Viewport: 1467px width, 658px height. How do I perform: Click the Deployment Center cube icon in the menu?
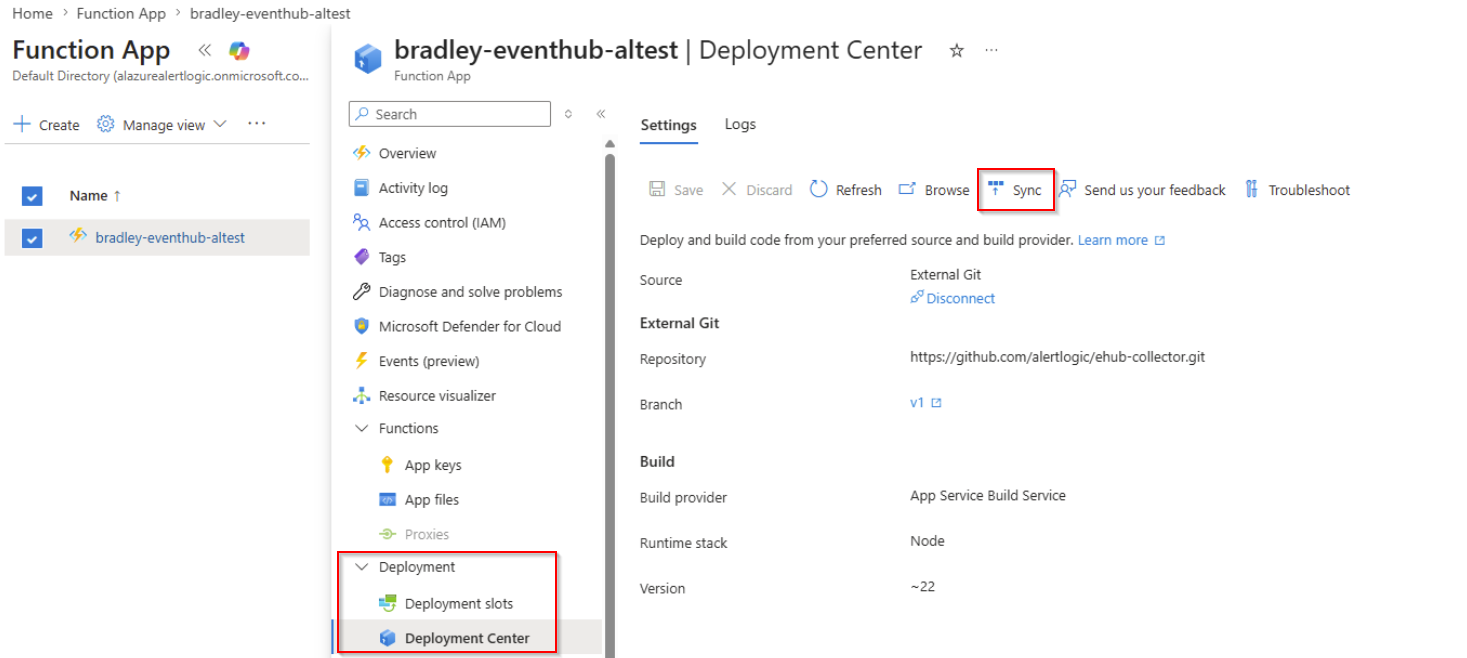[388, 638]
